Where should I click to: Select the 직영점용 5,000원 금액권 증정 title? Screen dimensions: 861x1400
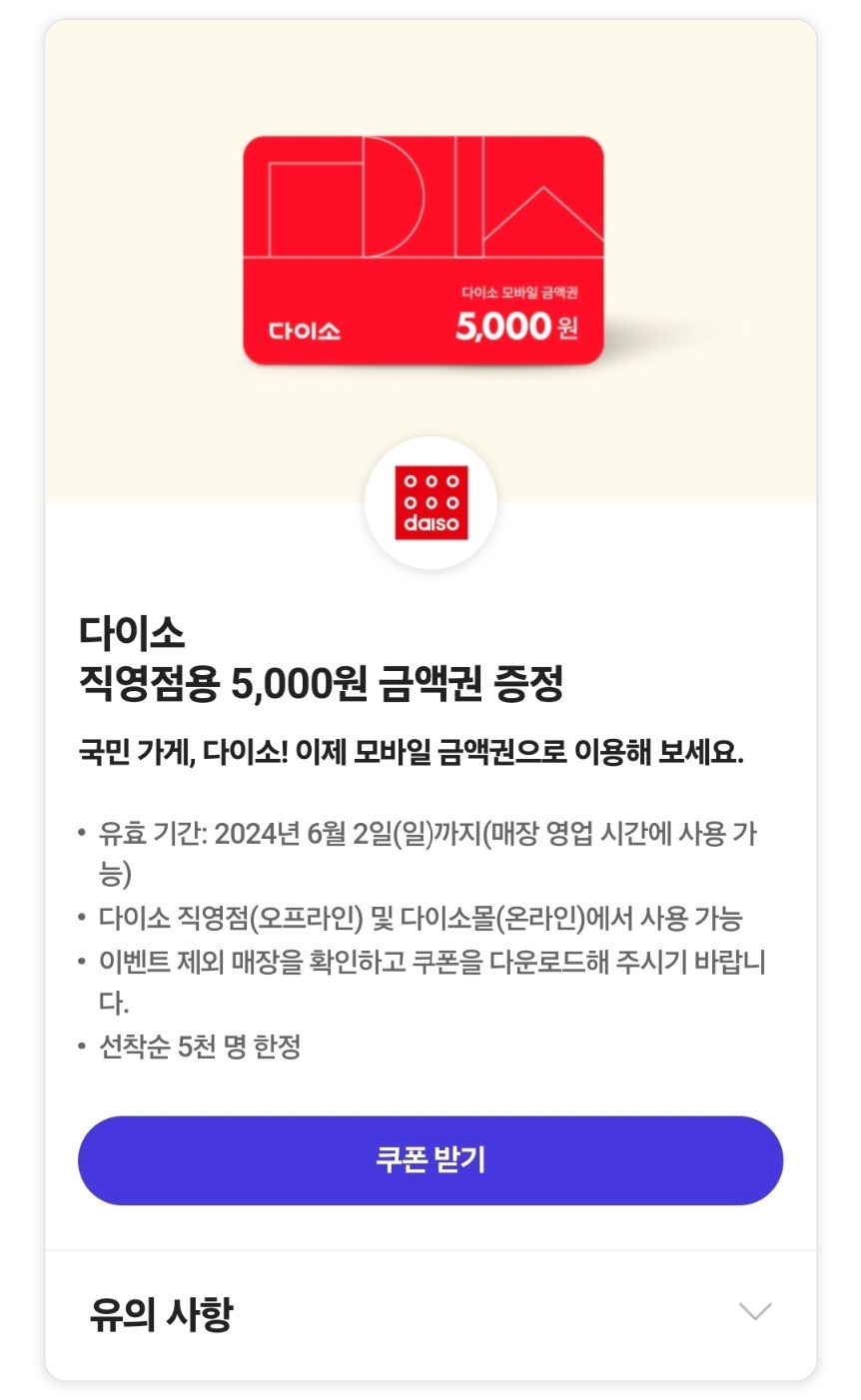(322, 684)
